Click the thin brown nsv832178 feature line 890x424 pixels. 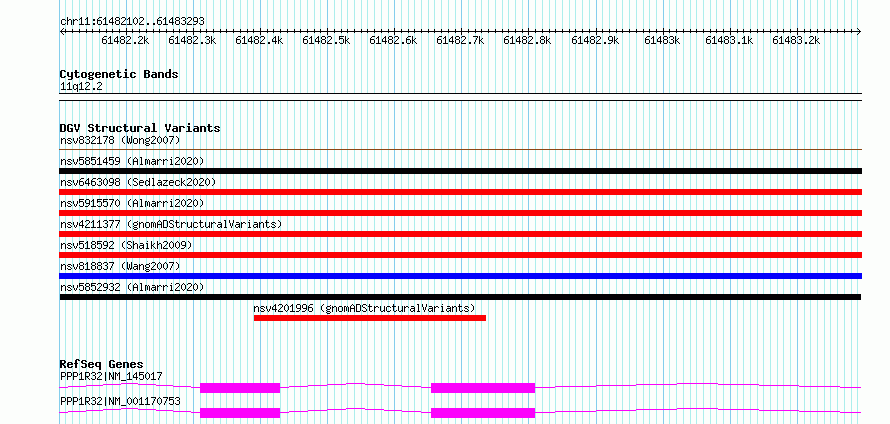coord(460,150)
